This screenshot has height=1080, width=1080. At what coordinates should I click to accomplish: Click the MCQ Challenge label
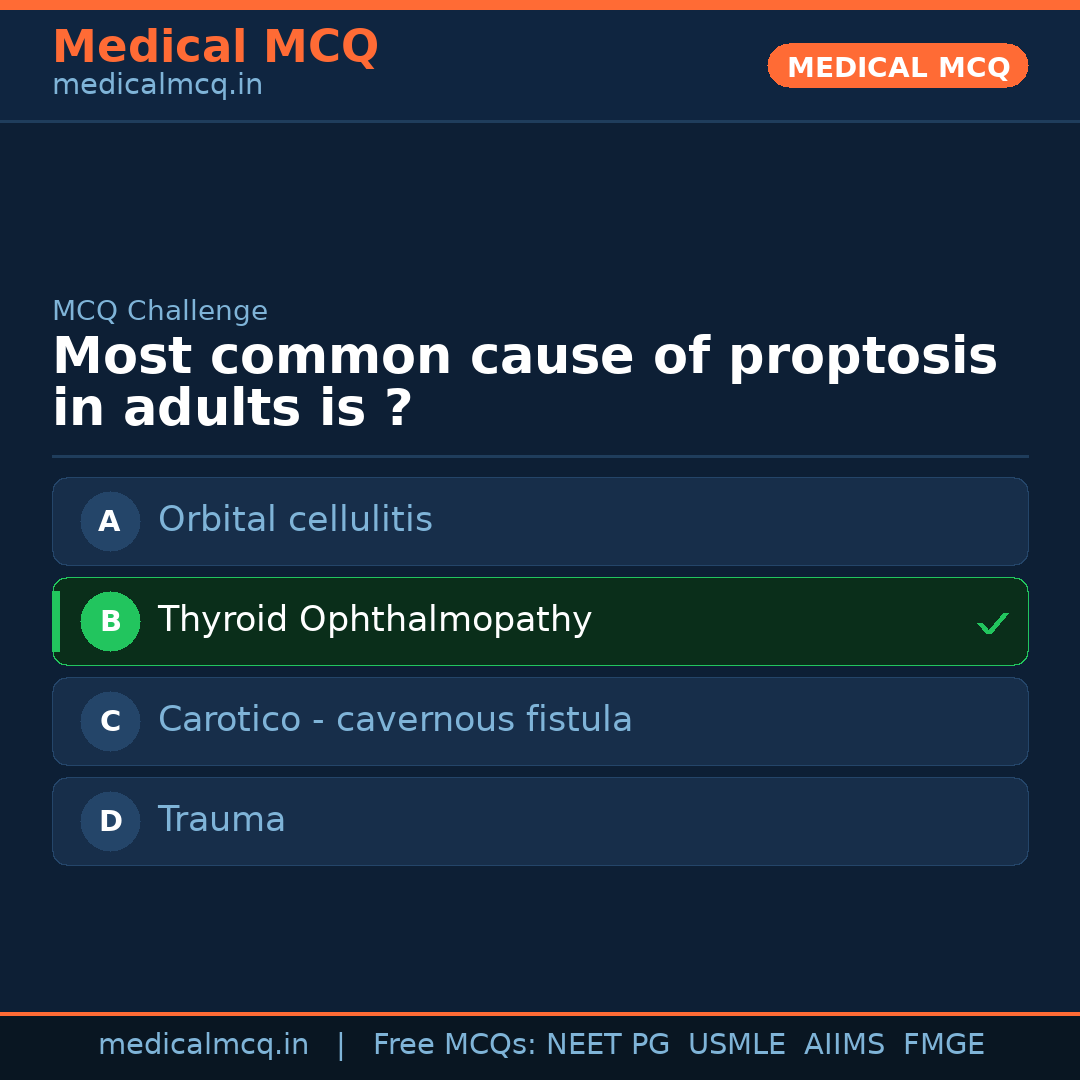[160, 311]
